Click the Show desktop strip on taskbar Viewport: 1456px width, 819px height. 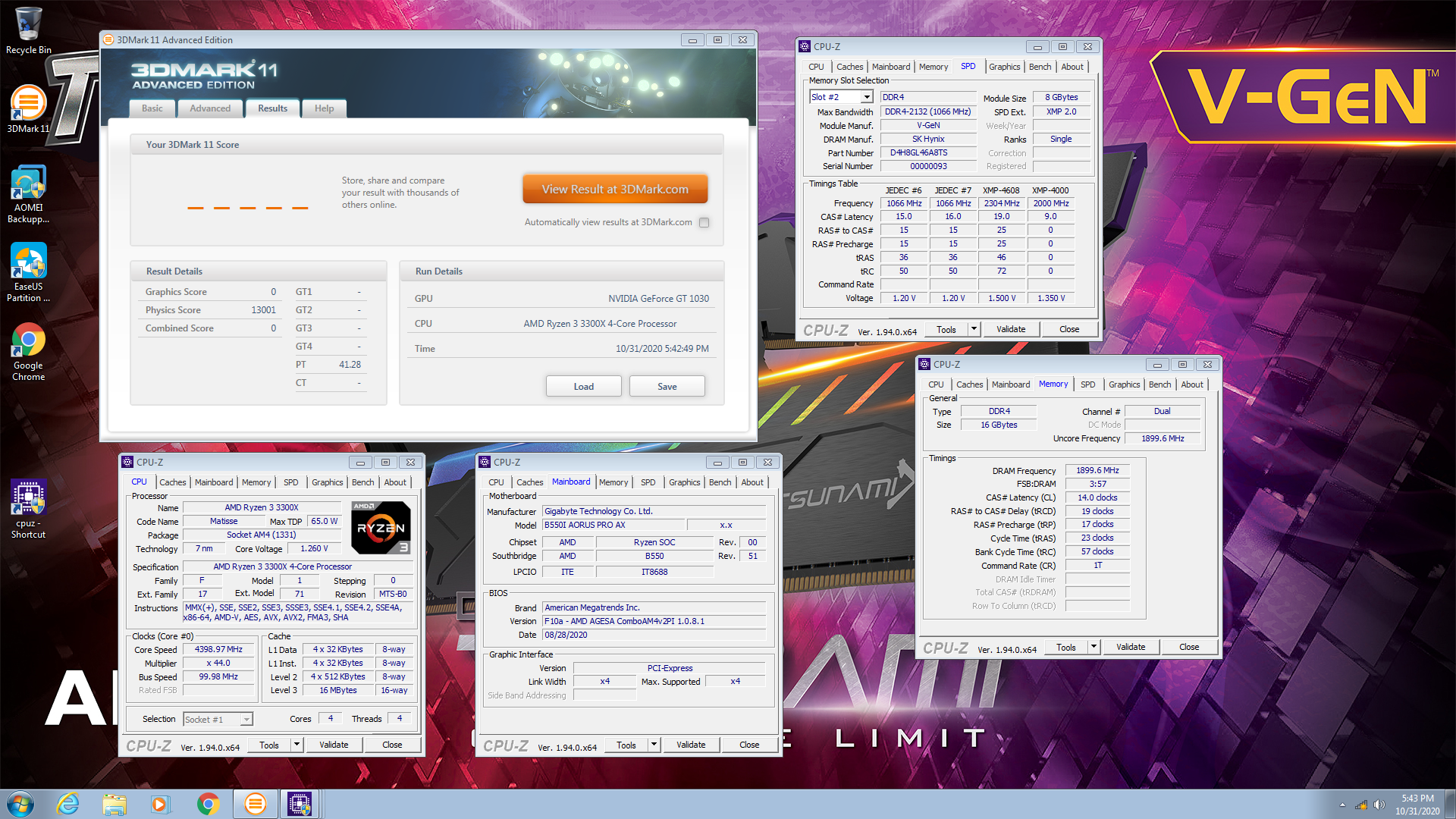click(x=1450, y=805)
